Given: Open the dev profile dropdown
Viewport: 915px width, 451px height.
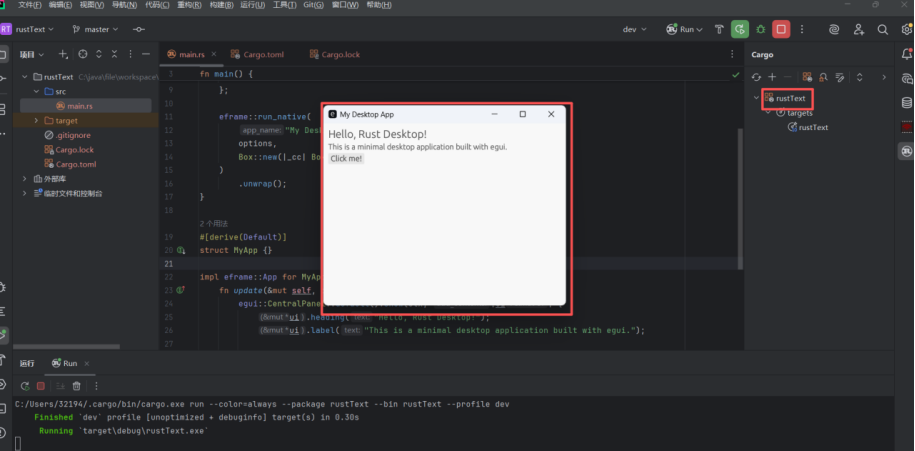Looking at the screenshot, I should point(635,29).
